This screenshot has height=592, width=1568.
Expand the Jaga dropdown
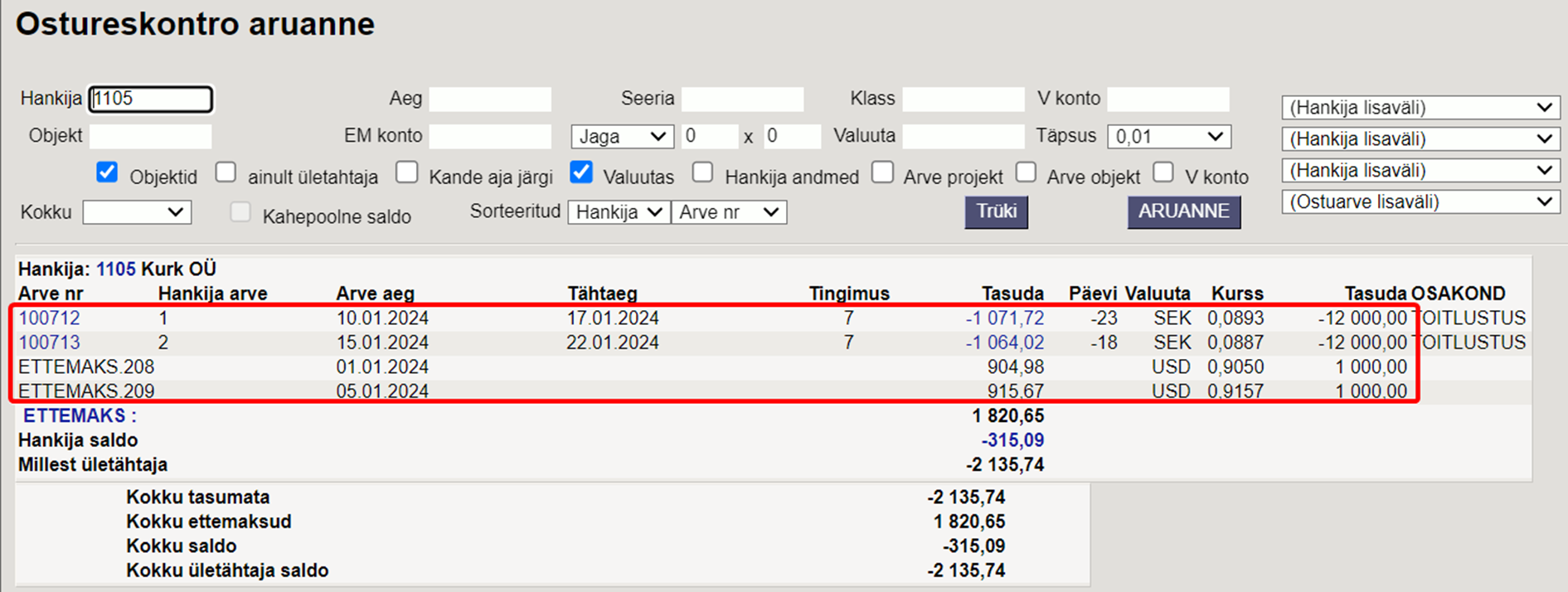pos(621,137)
